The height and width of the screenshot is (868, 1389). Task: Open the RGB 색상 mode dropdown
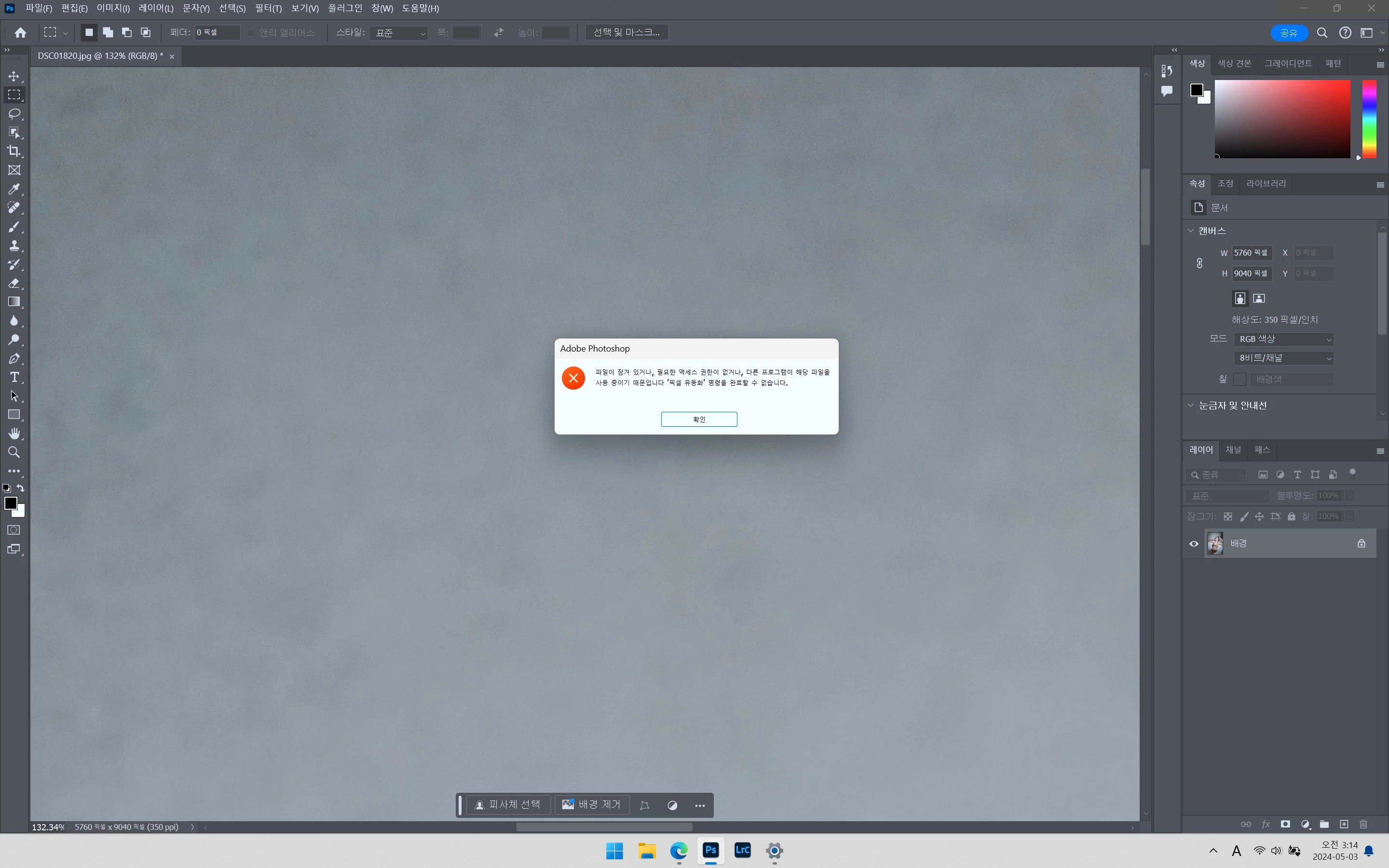[x=1283, y=339]
